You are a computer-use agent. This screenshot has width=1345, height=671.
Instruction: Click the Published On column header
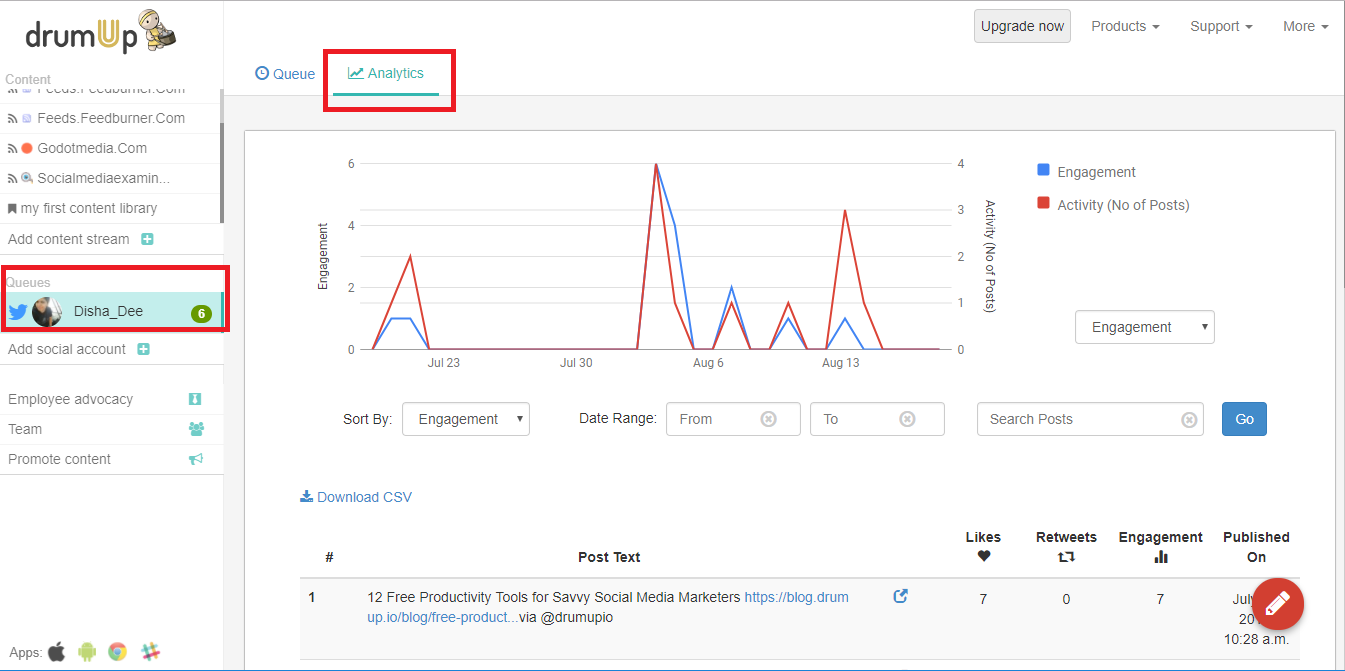pos(1256,547)
